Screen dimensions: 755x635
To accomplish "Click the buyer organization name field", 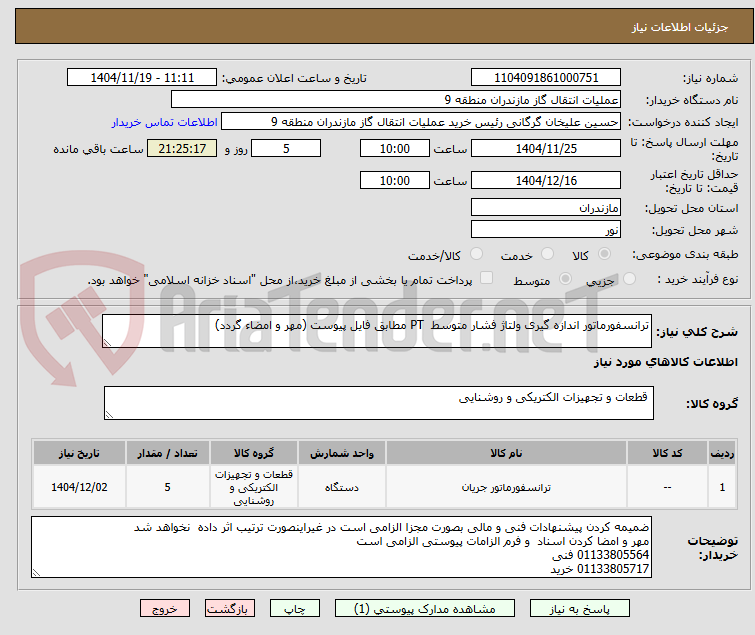I will 395,100.
